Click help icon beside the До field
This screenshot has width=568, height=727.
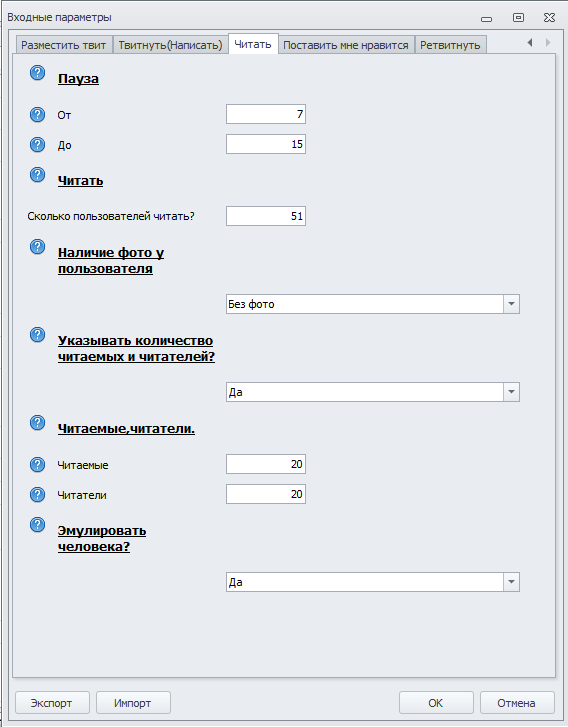pos(38,145)
